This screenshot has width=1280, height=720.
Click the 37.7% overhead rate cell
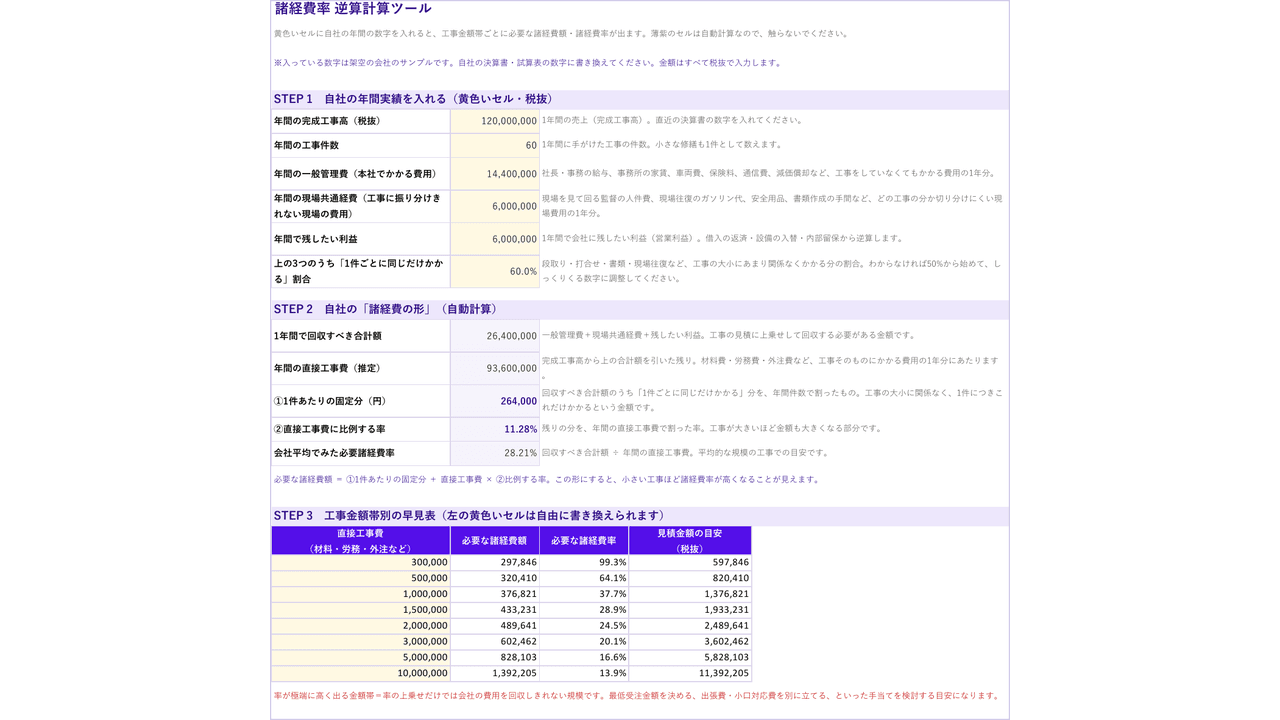[584, 594]
